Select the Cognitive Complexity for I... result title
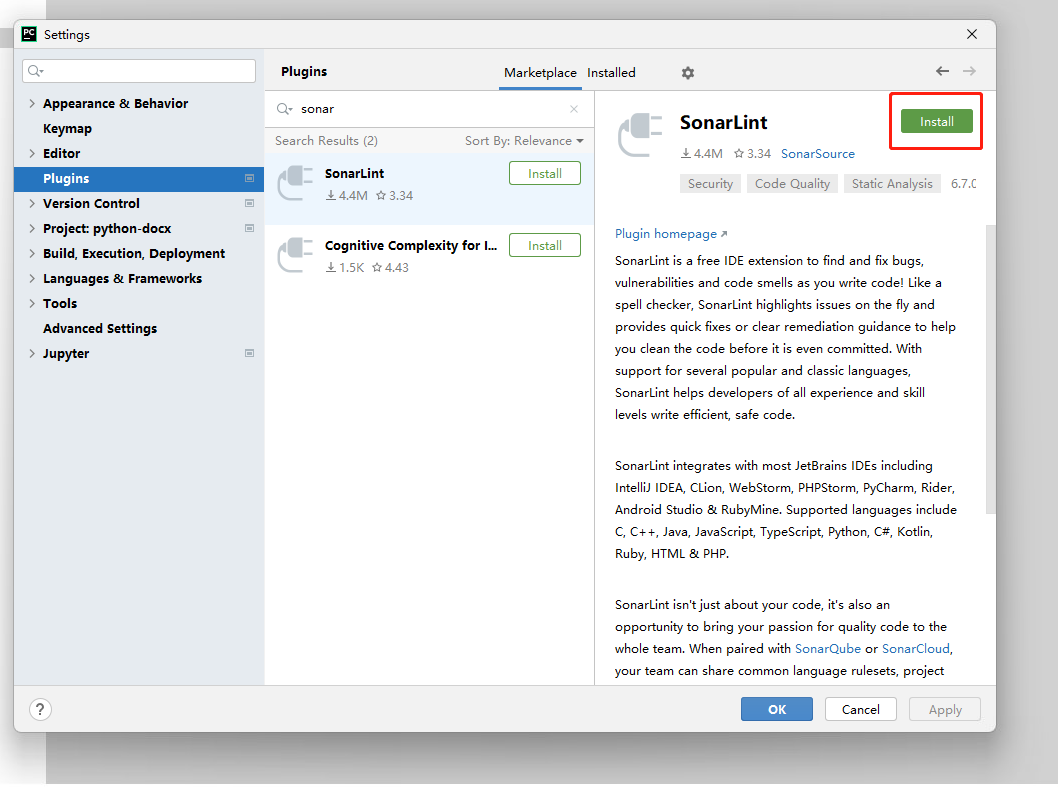 pos(410,245)
